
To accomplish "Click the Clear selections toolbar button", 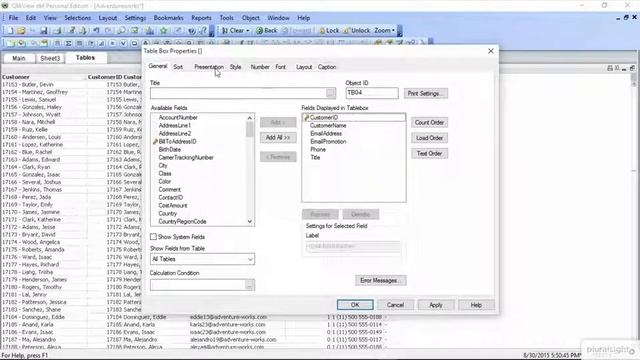I will coord(233,31).
